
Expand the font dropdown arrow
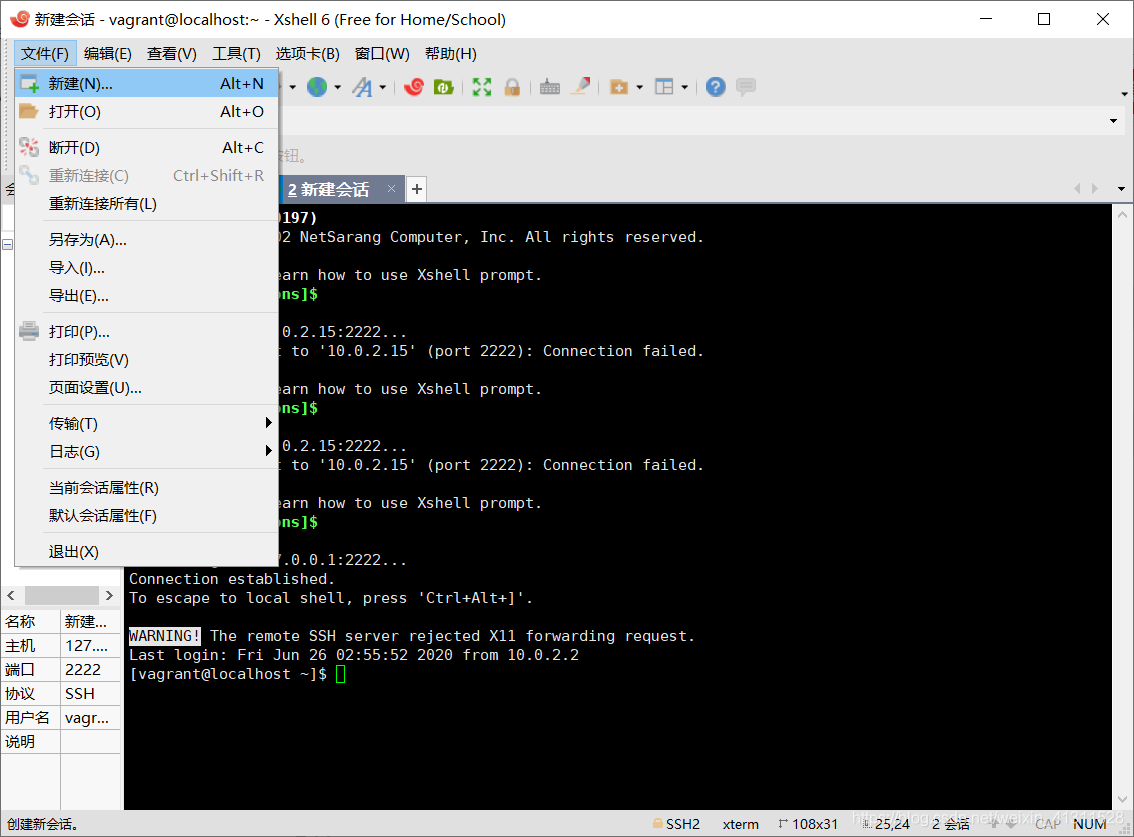pyautogui.click(x=383, y=88)
